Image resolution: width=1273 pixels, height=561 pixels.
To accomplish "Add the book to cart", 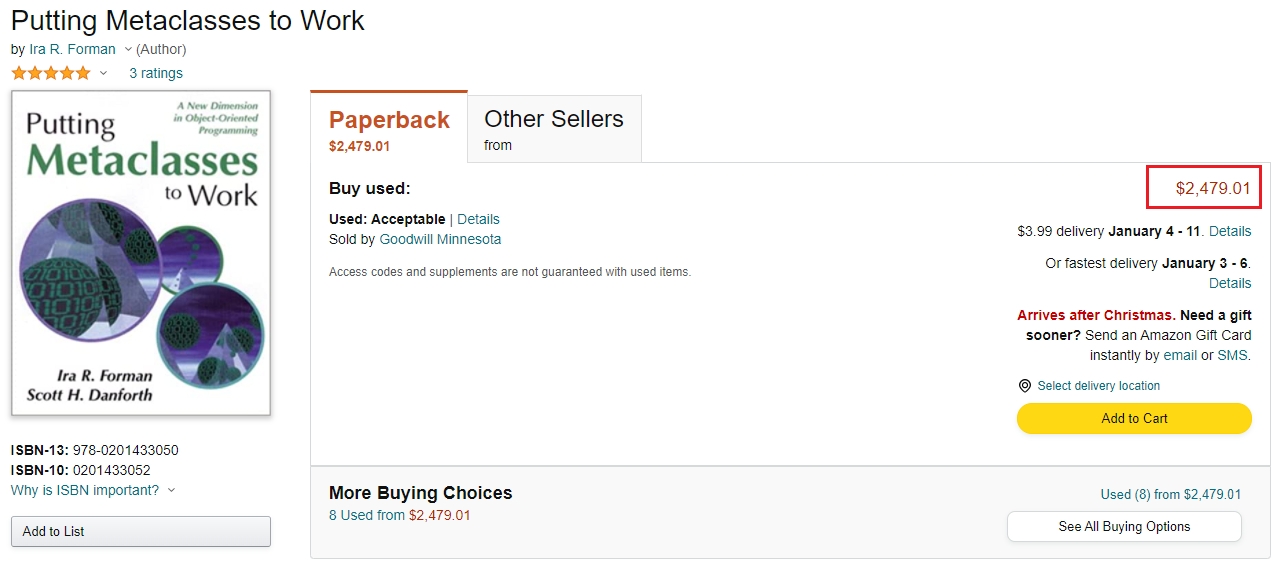I will [x=1134, y=418].
